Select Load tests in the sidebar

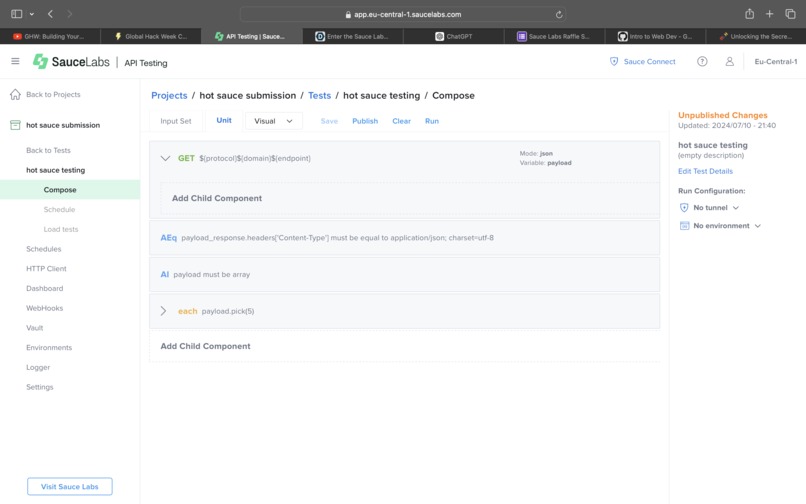61,229
